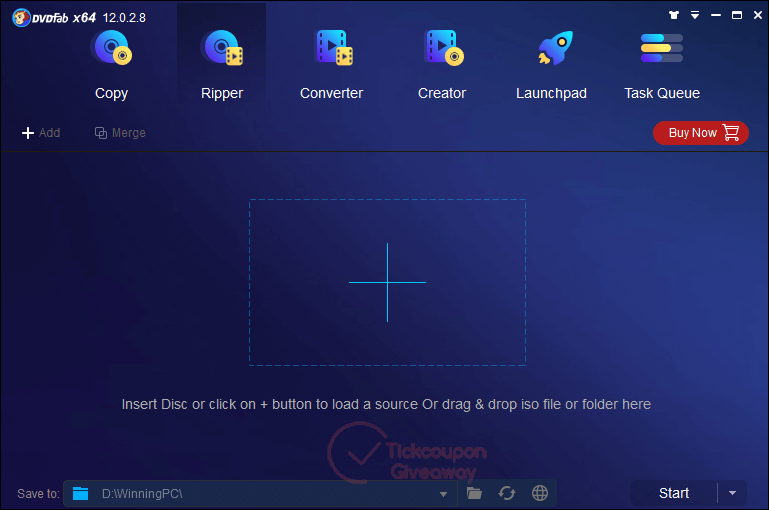The image size is (769, 510).
Task: Click the globe online icon
Action: [540, 493]
